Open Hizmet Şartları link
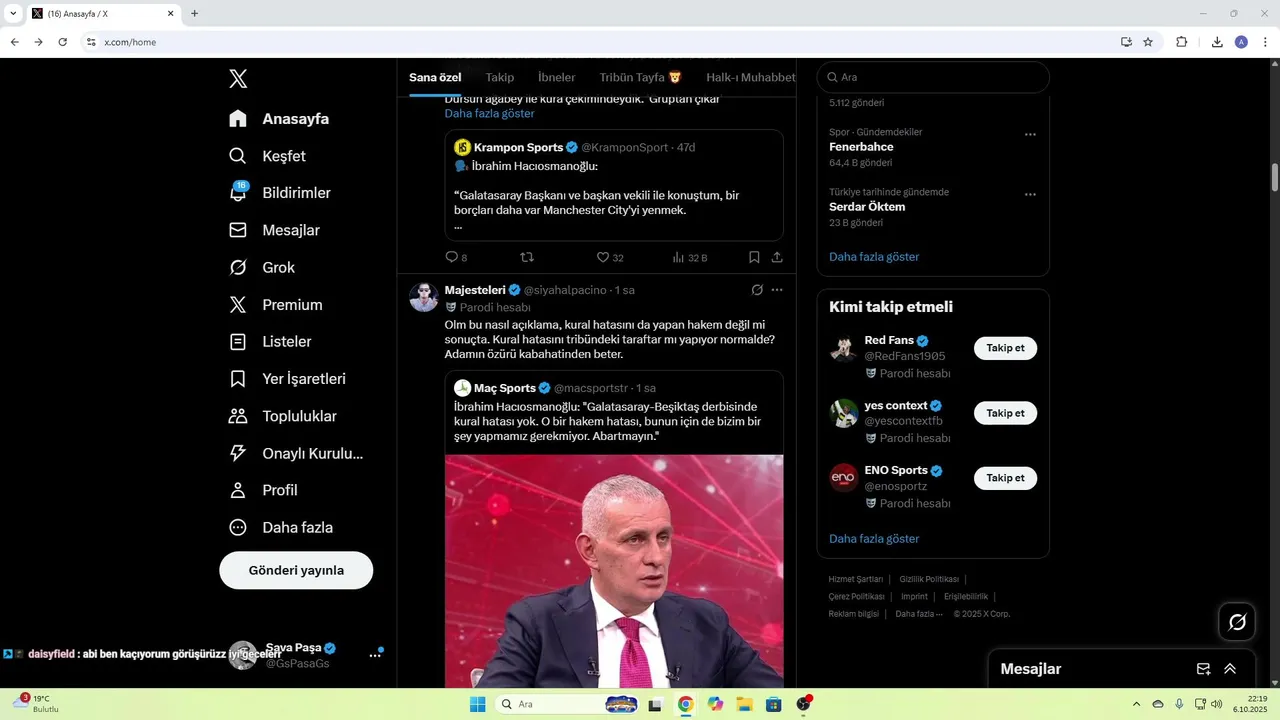 click(856, 579)
